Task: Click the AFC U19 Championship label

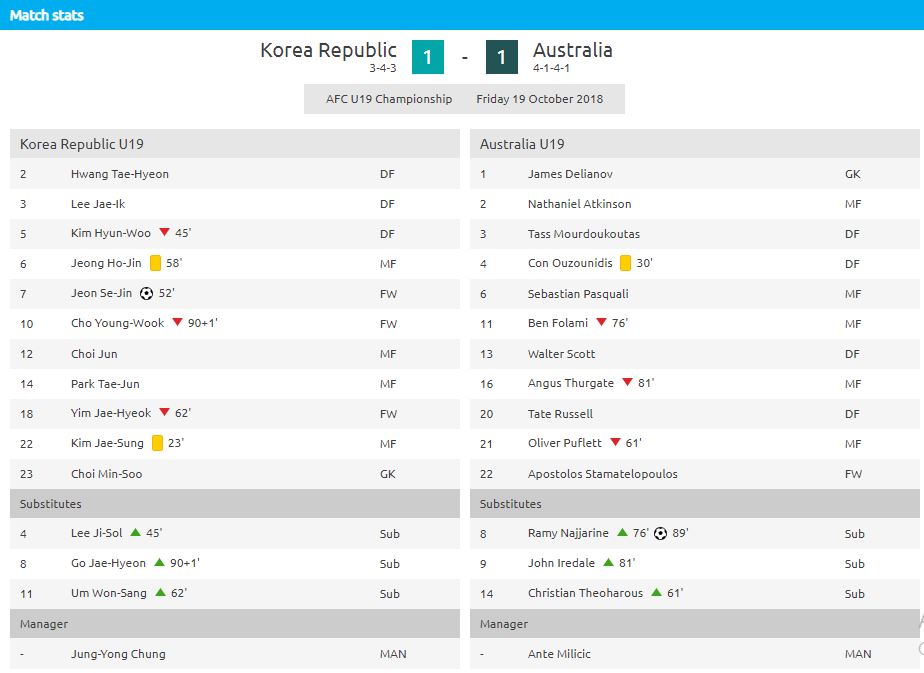Action: [389, 99]
